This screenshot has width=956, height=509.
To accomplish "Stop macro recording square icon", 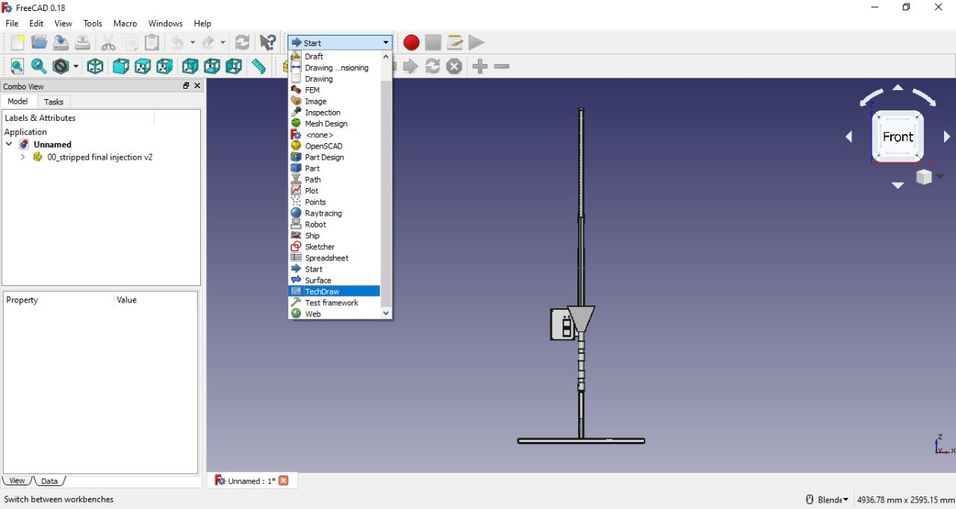I will 433,42.
